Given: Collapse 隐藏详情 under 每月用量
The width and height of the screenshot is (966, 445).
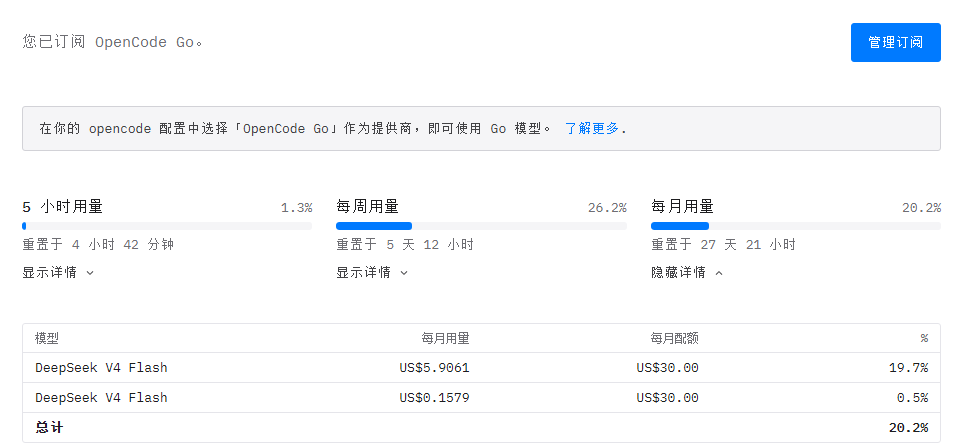Looking at the screenshot, I should 687,272.
